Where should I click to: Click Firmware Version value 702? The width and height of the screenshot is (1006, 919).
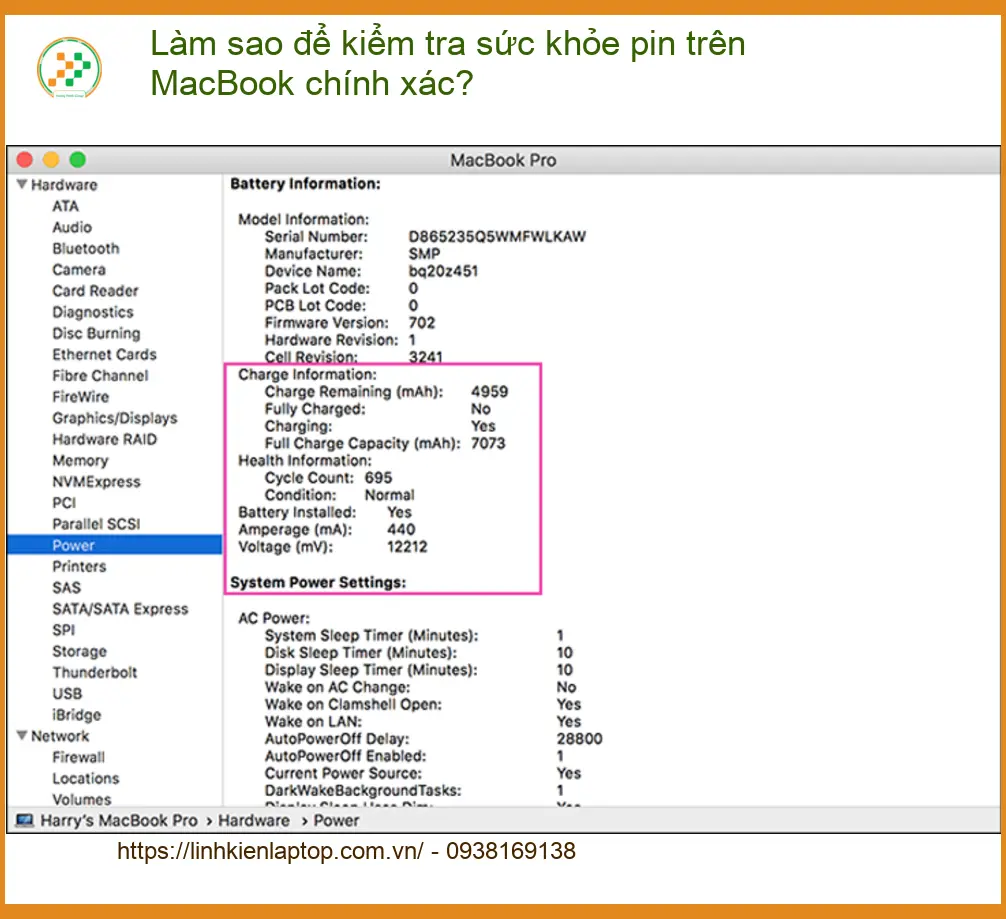(422, 323)
